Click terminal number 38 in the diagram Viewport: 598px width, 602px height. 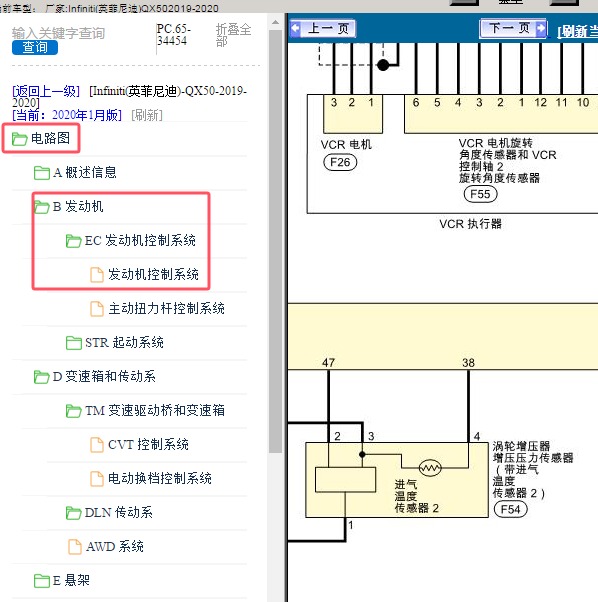[468, 362]
